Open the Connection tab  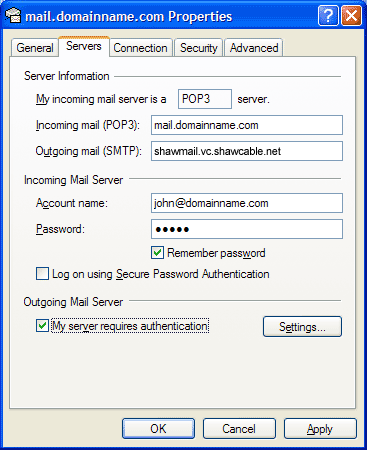(x=140, y=48)
